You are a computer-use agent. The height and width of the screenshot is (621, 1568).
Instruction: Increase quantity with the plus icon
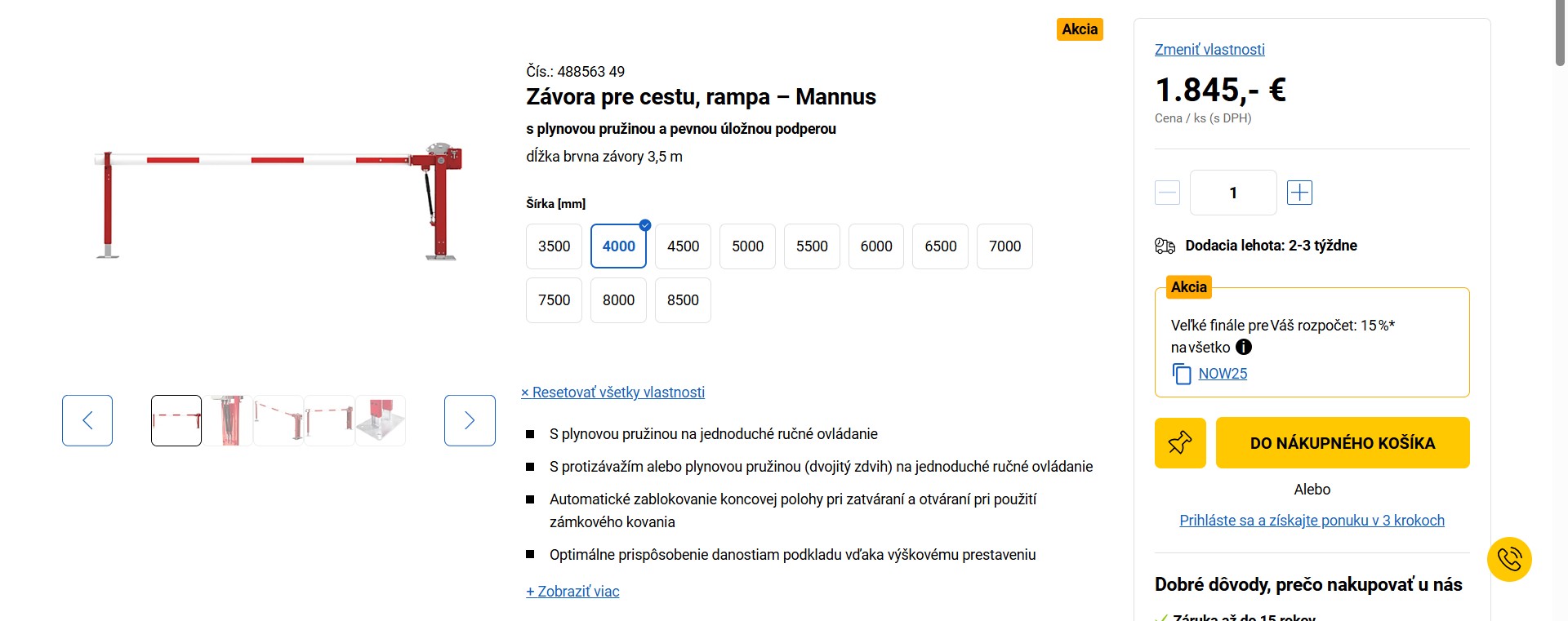click(x=1299, y=193)
